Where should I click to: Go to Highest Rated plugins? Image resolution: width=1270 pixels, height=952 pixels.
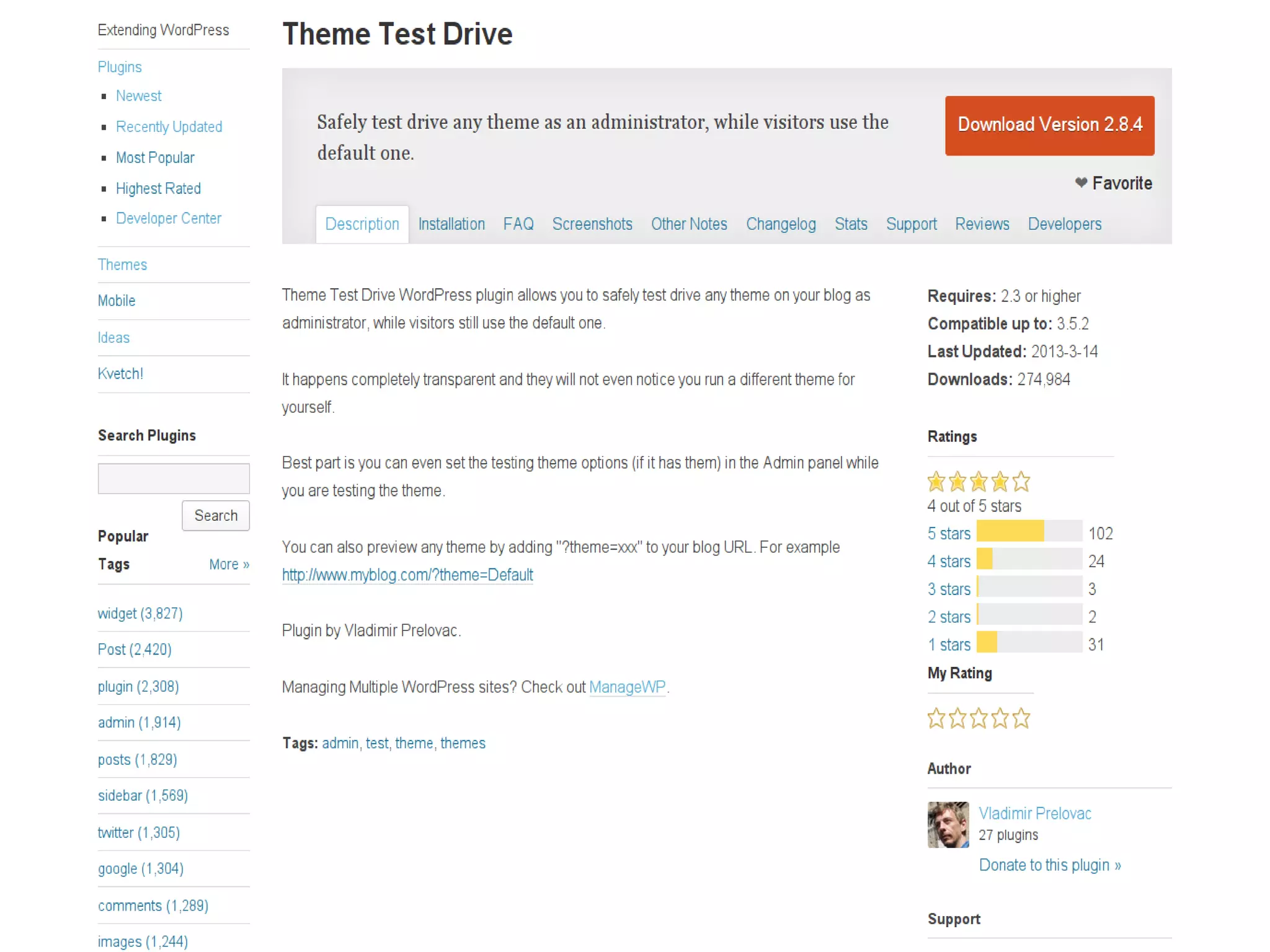(158, 188)
